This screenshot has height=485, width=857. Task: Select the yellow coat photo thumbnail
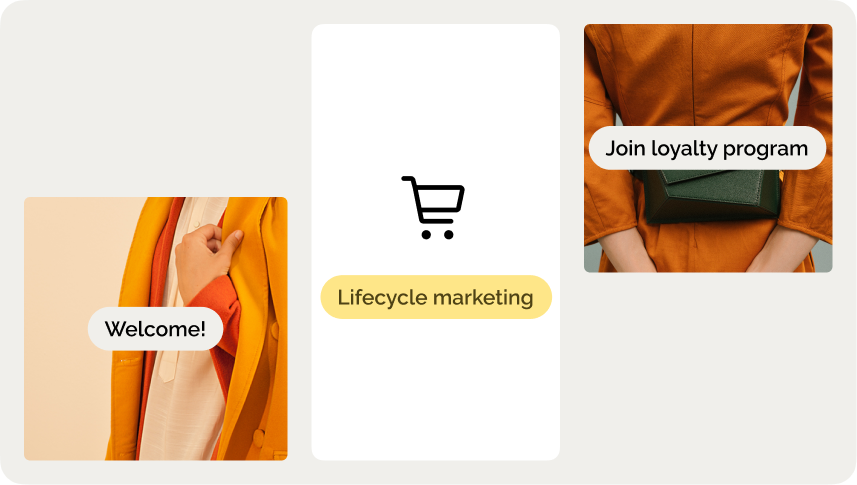tap(156, 329)
